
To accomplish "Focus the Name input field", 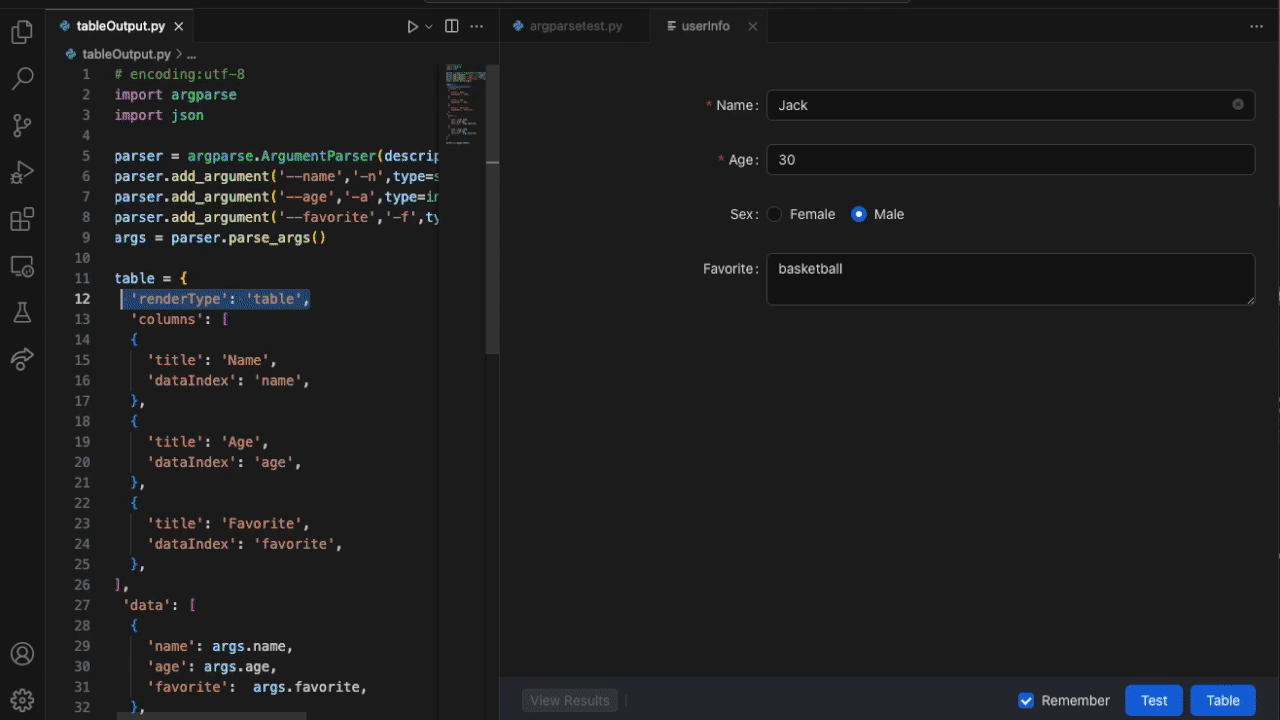I will [1010, 105].
